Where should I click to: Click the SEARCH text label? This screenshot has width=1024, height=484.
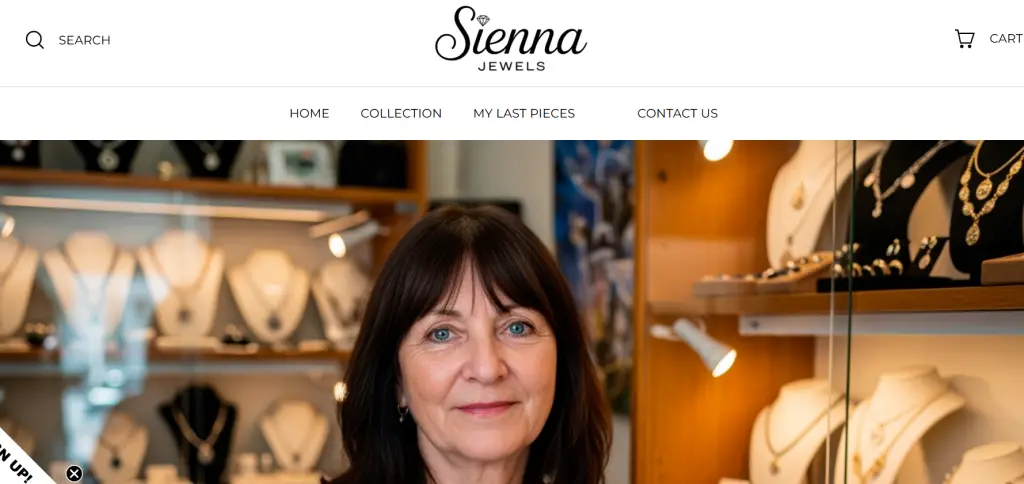click(84, 40)
